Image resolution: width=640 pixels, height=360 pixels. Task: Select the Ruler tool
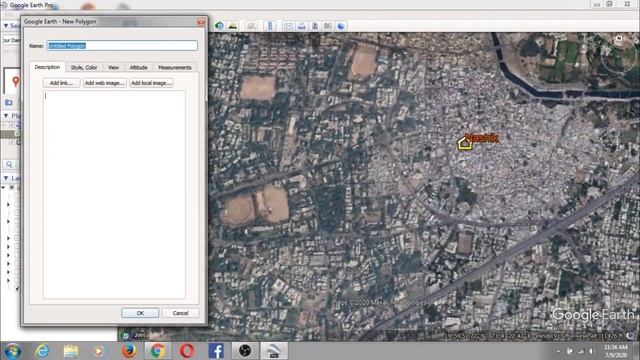[x=270, y=26]
